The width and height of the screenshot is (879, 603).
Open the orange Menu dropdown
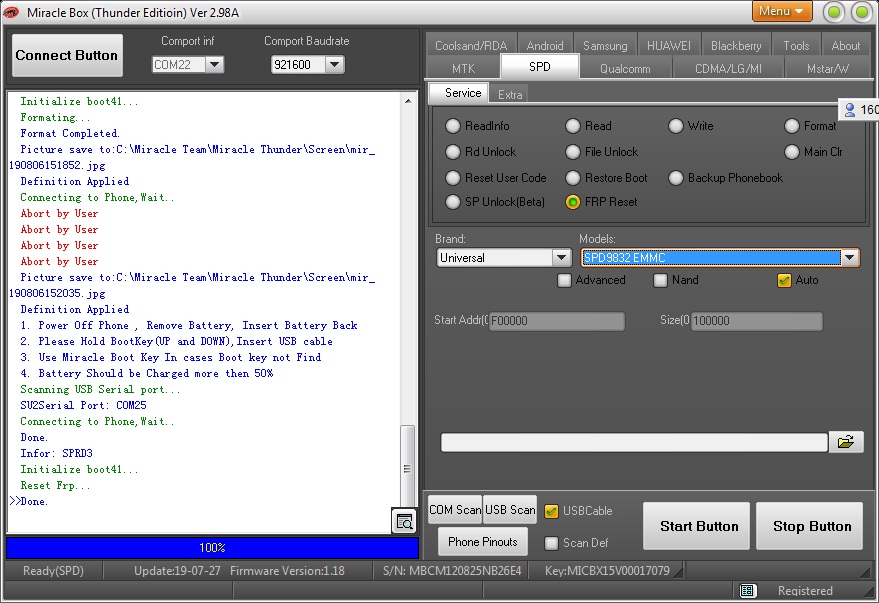coord(781,11)
